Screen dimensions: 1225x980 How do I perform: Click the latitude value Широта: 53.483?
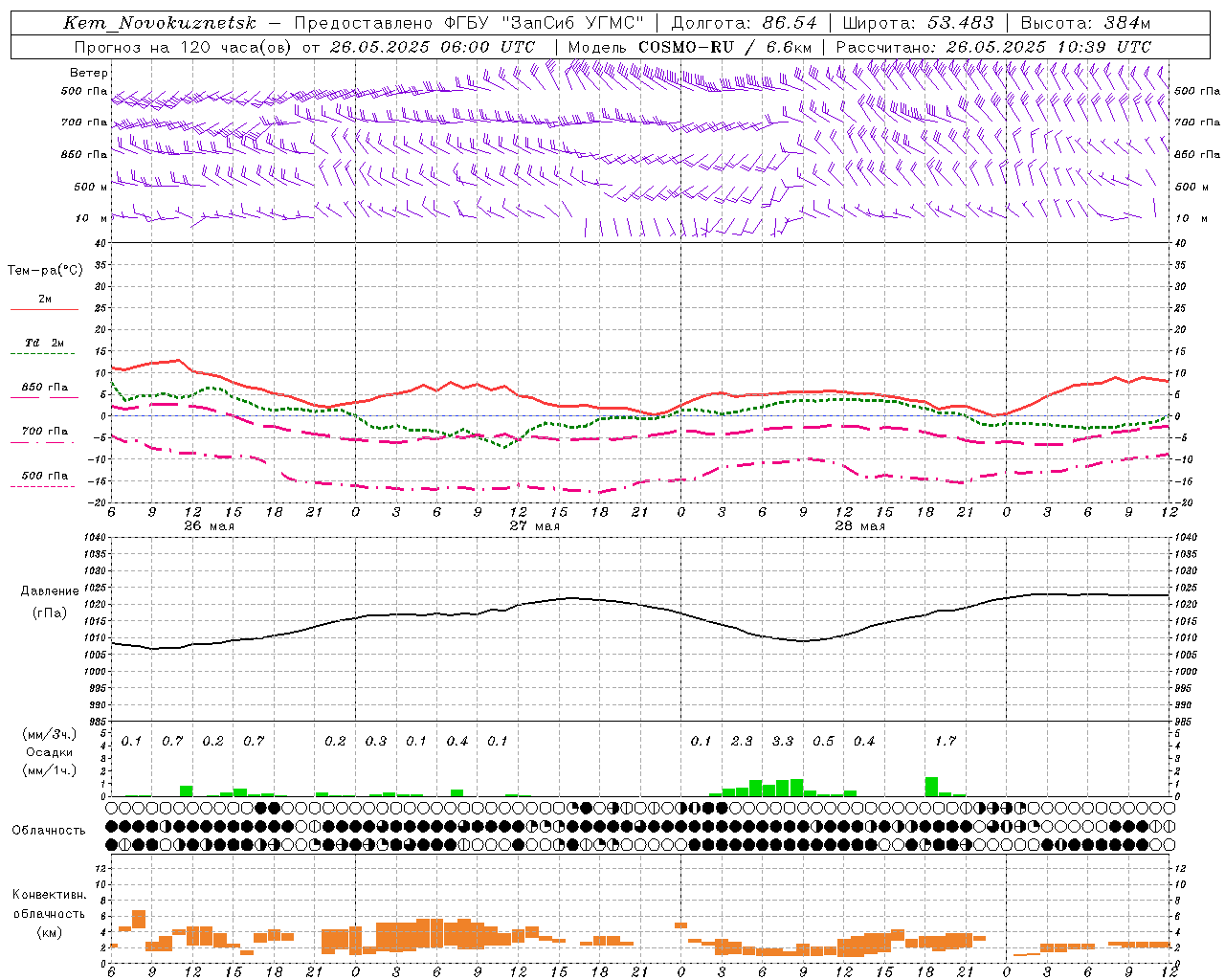[x=919, y=23]
